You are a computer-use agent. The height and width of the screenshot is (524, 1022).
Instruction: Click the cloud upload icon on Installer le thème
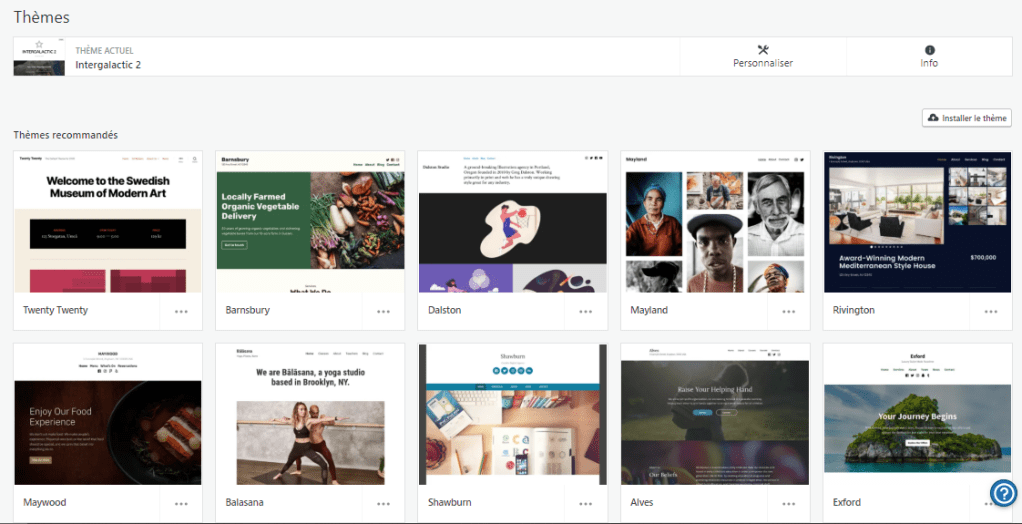934,118
